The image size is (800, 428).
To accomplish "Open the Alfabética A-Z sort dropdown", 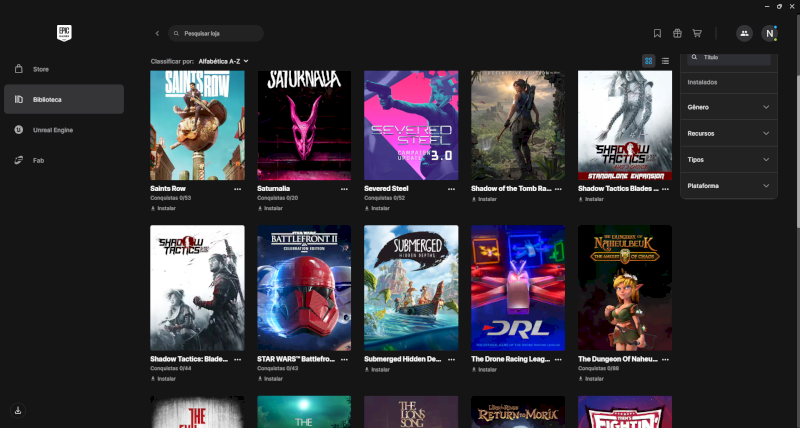I will [x=223, y=61].
